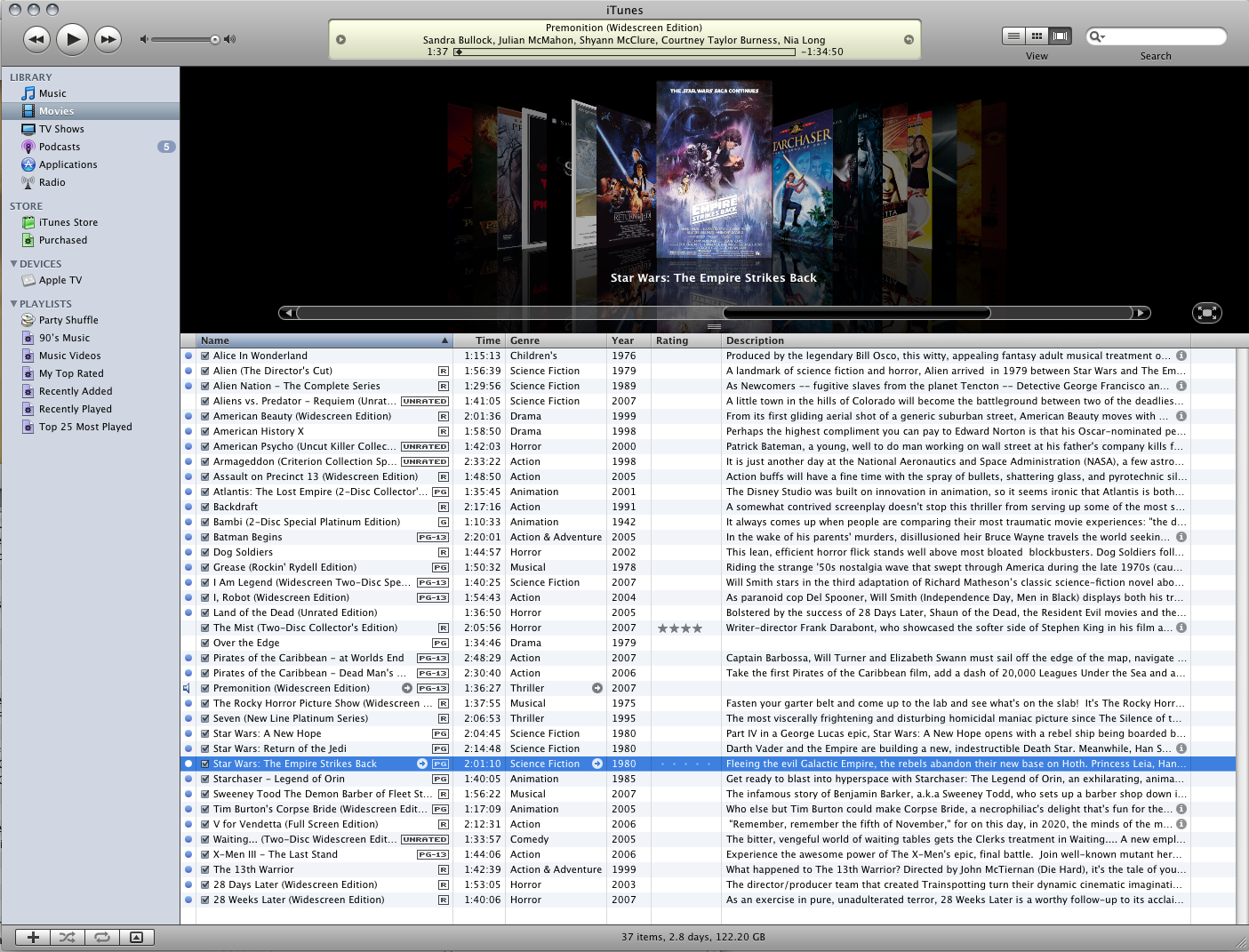Switch to List view
This screenshot has height=952, width=1249.
coord(1013,36)
